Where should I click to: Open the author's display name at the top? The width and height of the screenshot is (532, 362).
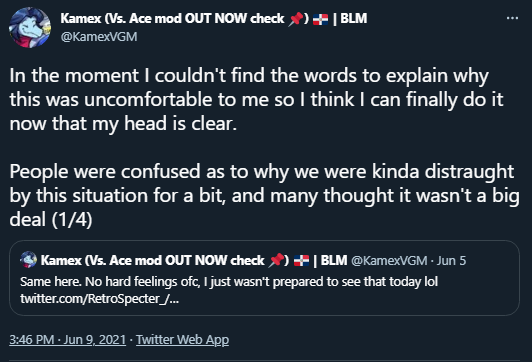click(x=214, y=19)
